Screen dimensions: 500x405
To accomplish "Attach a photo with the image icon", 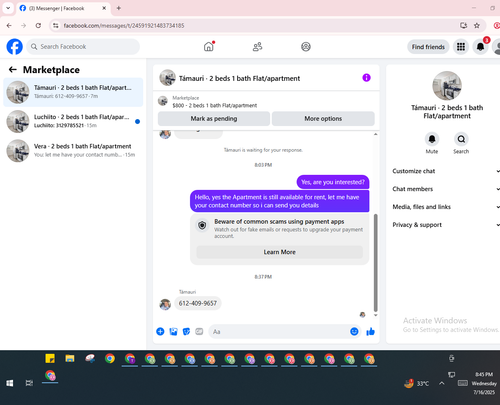I will coord(173,331).
